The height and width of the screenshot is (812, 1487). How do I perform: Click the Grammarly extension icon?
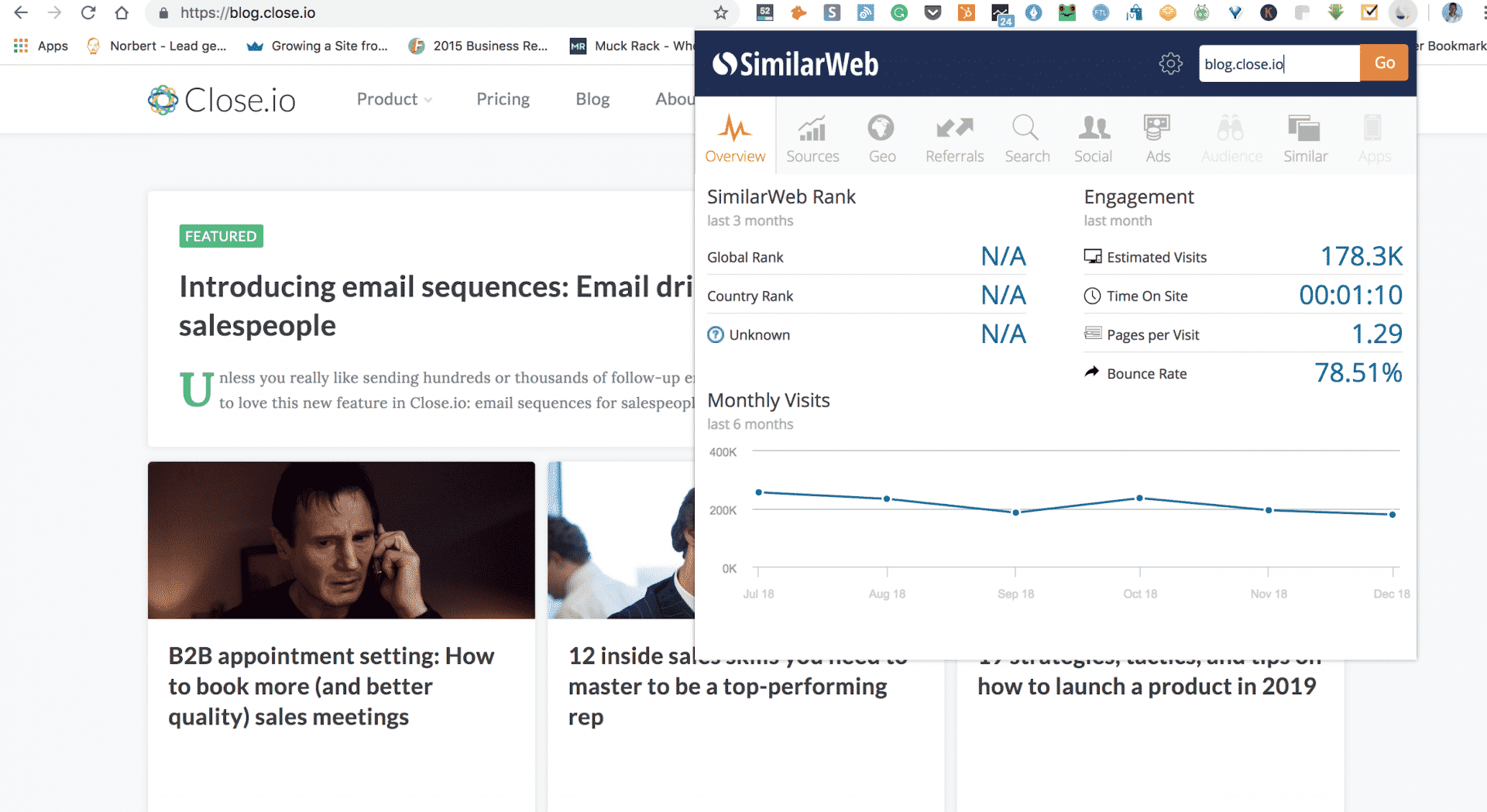(899, 12)
